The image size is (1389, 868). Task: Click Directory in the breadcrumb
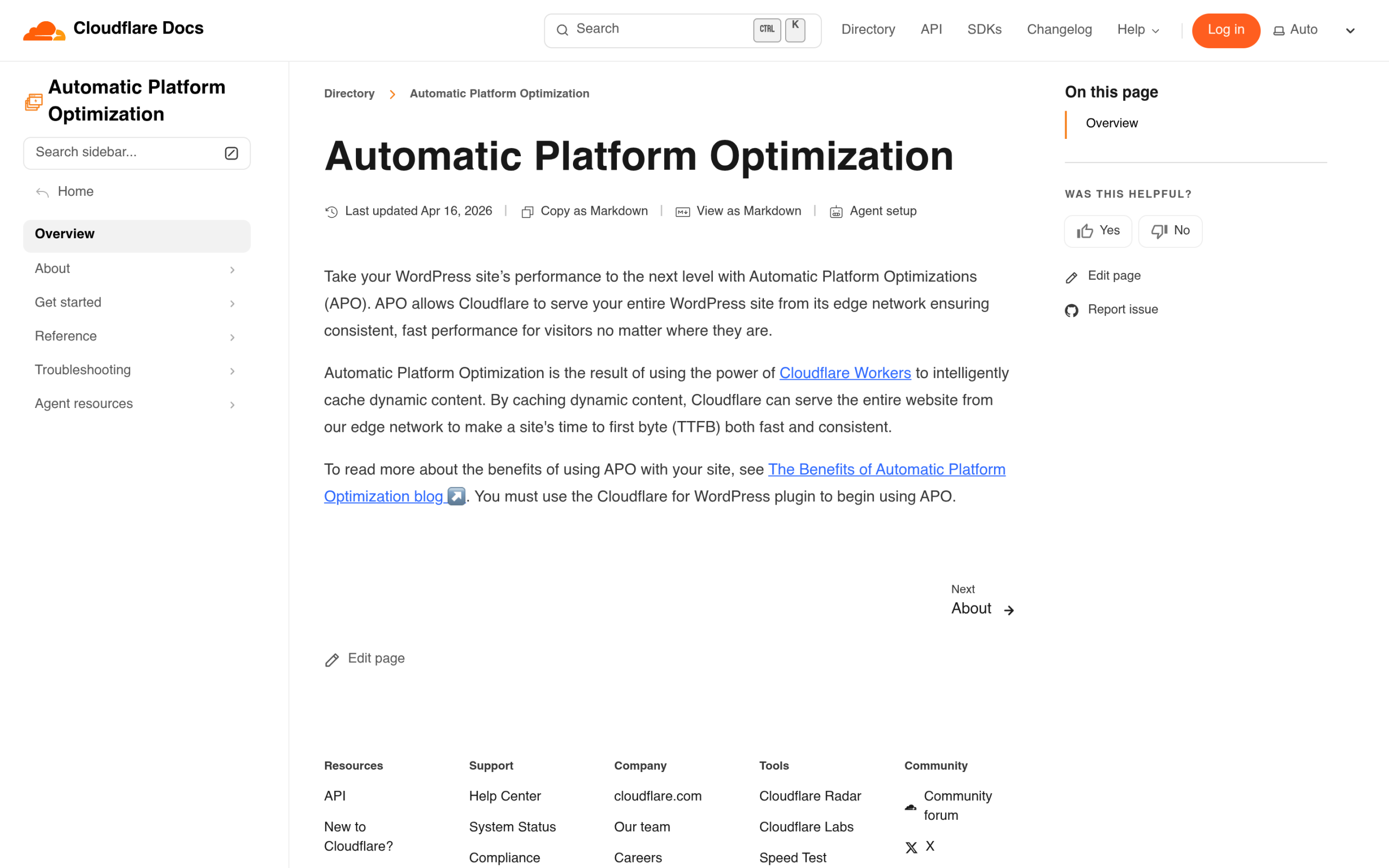pos(349,93)
